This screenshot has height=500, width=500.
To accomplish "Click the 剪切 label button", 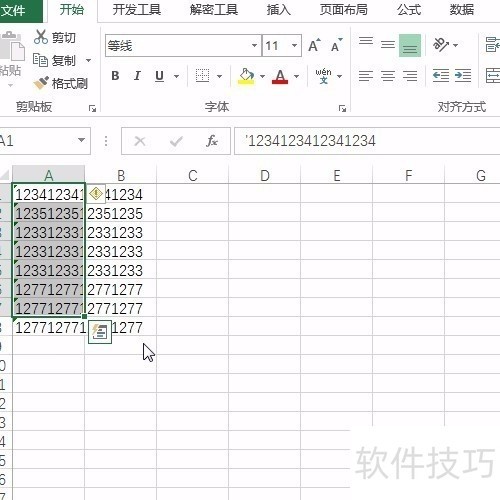I will (64, 37).
